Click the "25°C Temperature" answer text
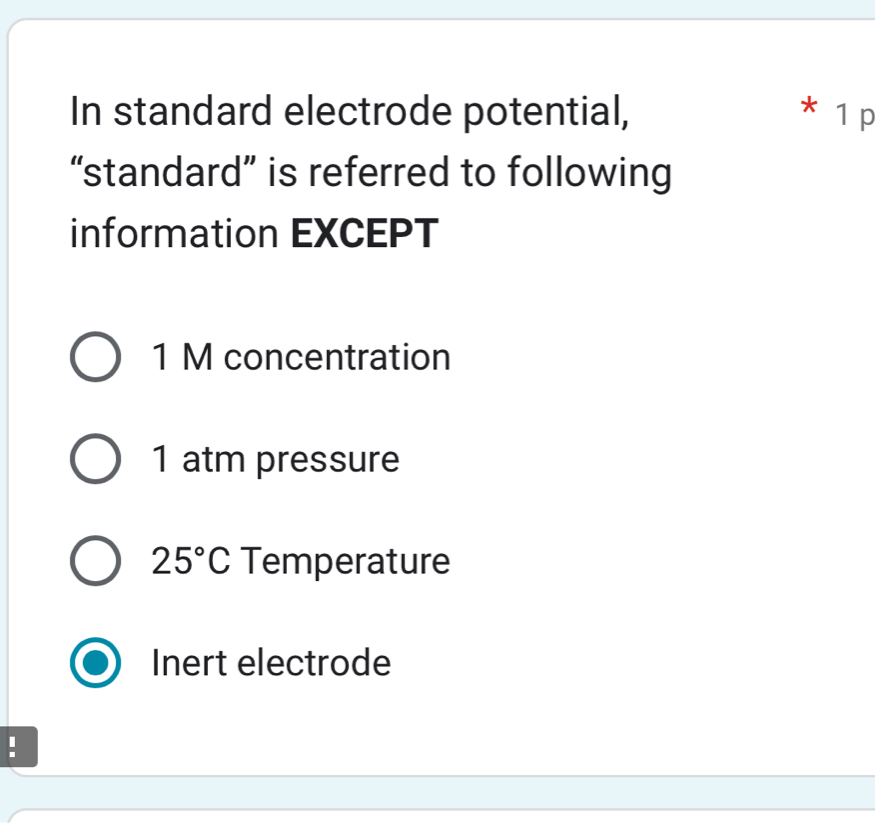875x823 pixels. coord(301,561)
